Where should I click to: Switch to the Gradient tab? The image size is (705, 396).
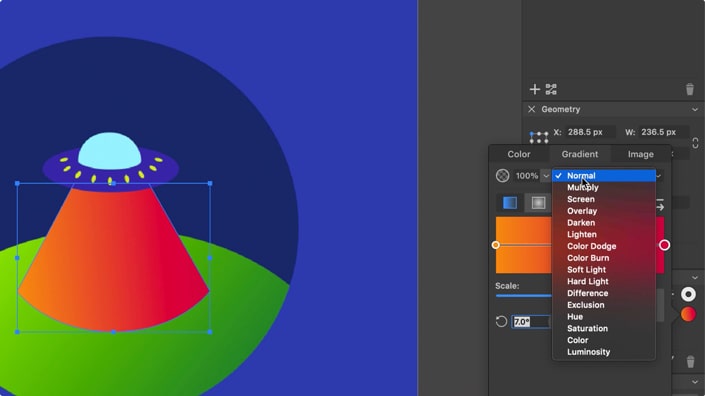tap(580, 154)
